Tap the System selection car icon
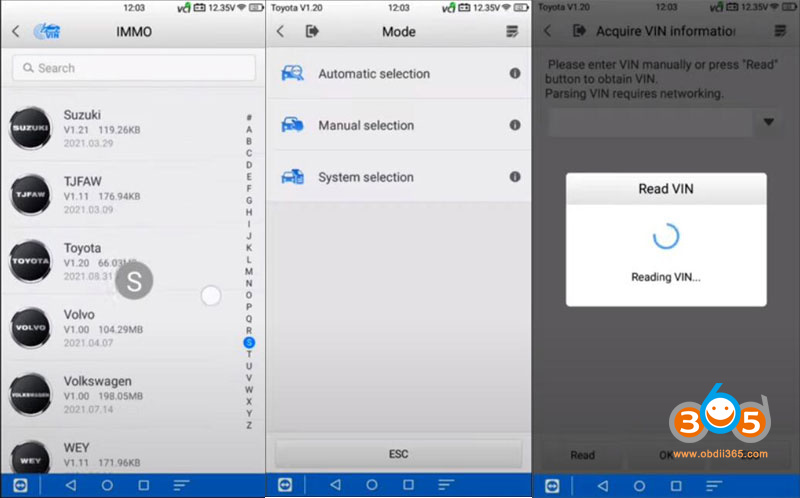The image size is (800, 498). coord(292,177)
